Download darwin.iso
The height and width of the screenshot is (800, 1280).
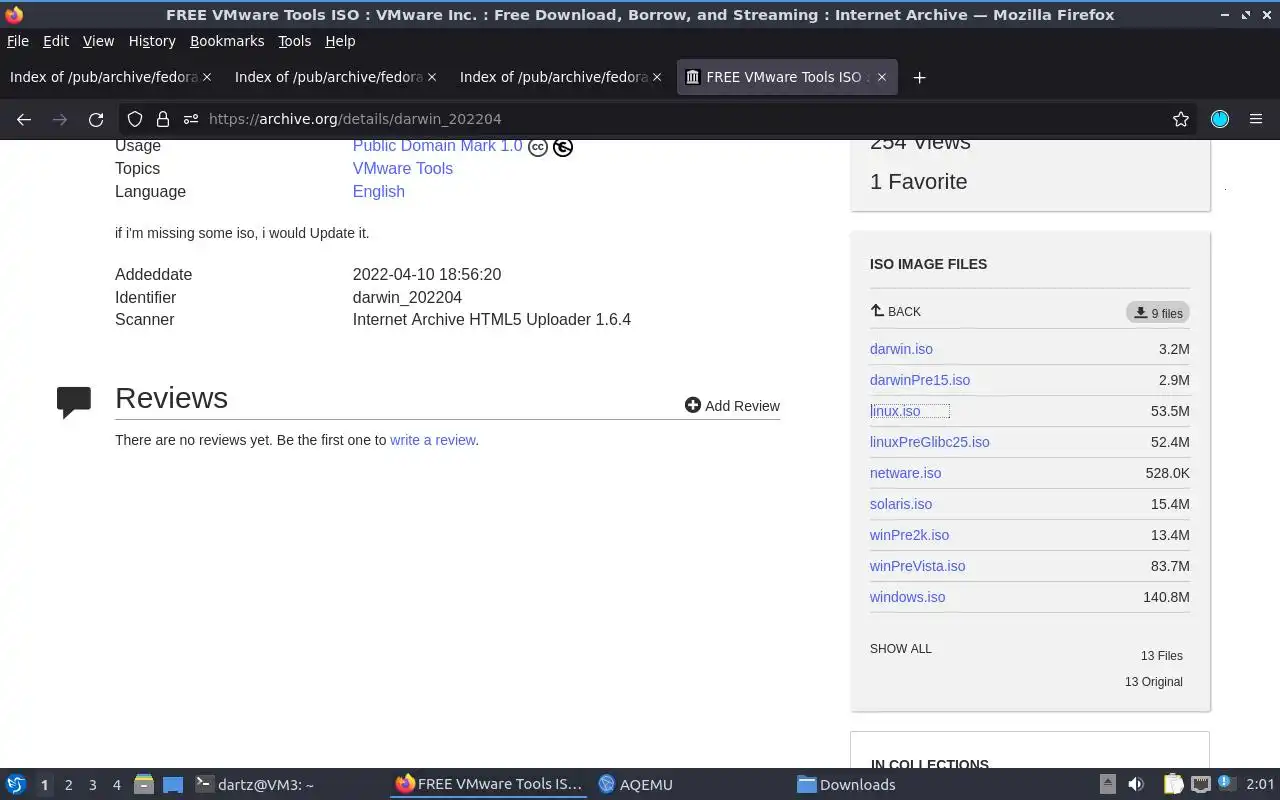tap(901, 349)
